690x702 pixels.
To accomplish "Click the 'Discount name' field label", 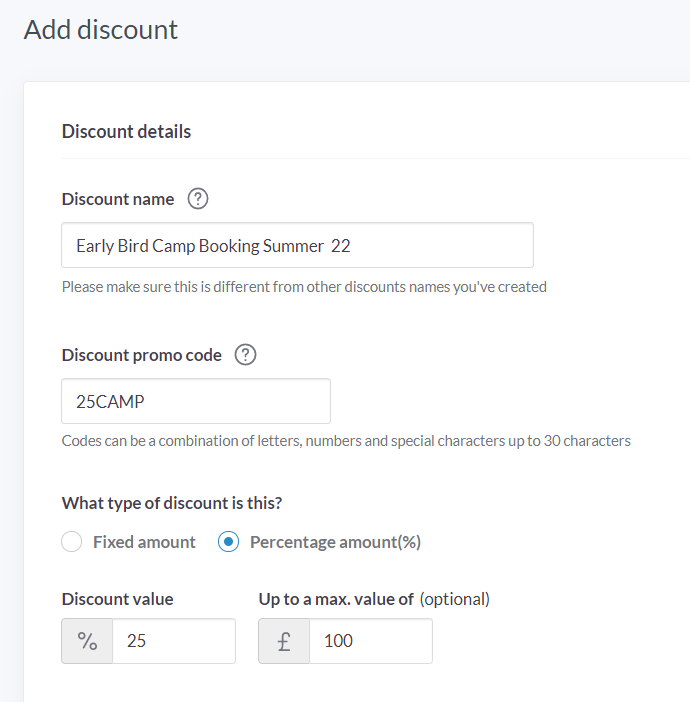I will point(118,199).
